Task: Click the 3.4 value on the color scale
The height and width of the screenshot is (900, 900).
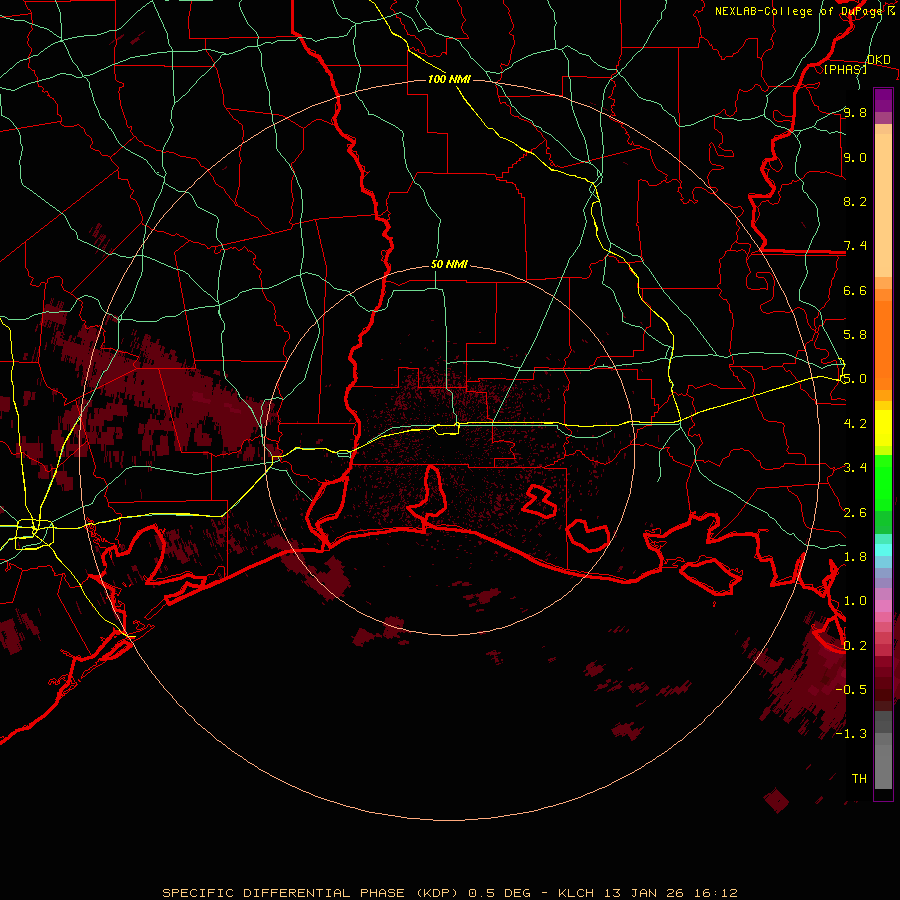Action: [x=855, y=468]
